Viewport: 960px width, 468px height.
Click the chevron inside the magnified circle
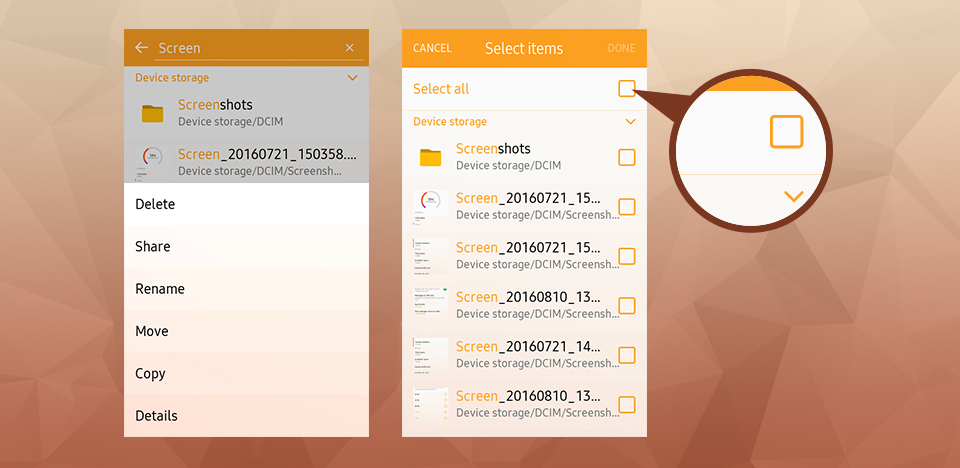(794, 197)
